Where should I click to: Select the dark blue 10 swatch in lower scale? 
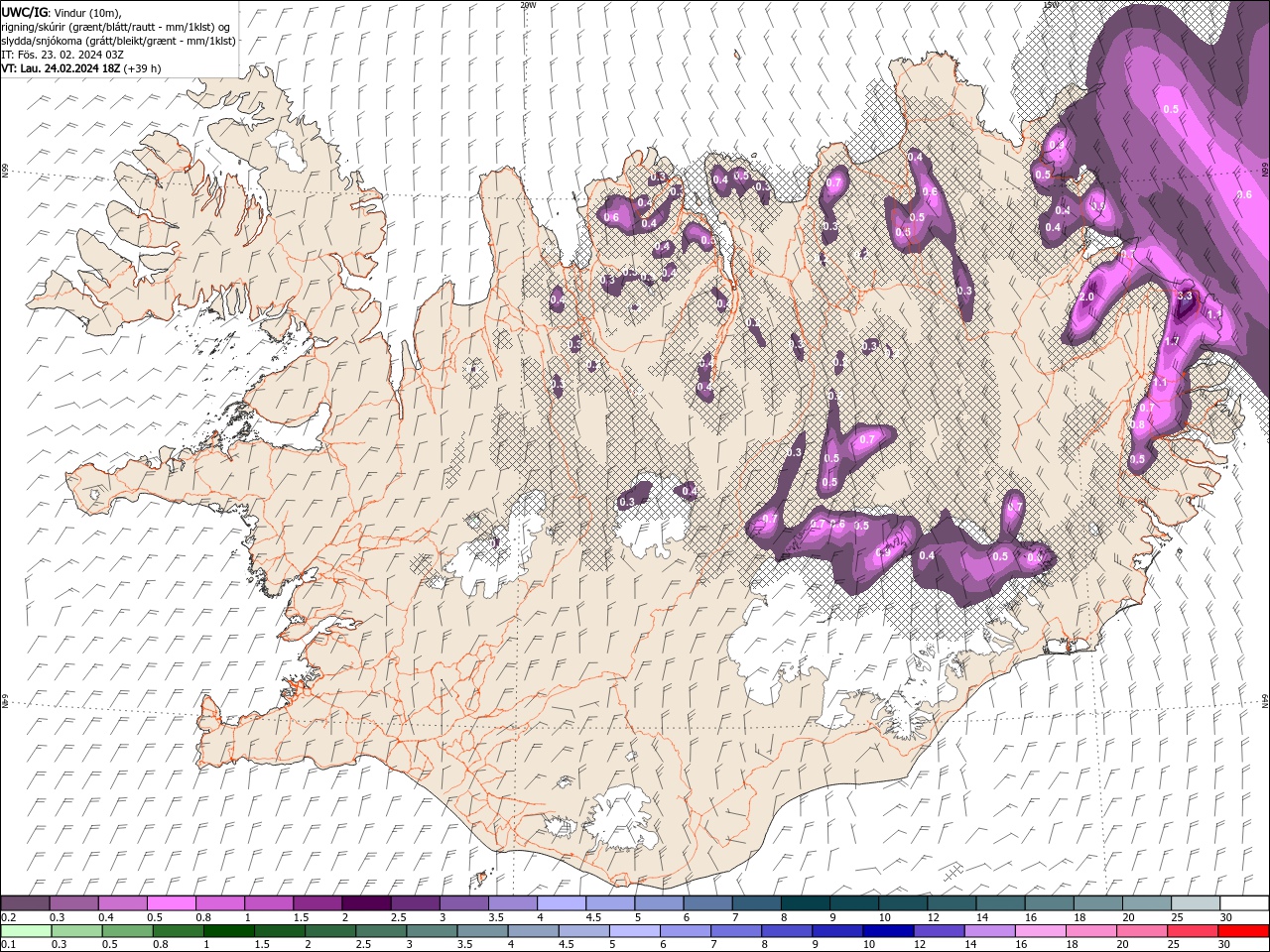tap(887, 930)
